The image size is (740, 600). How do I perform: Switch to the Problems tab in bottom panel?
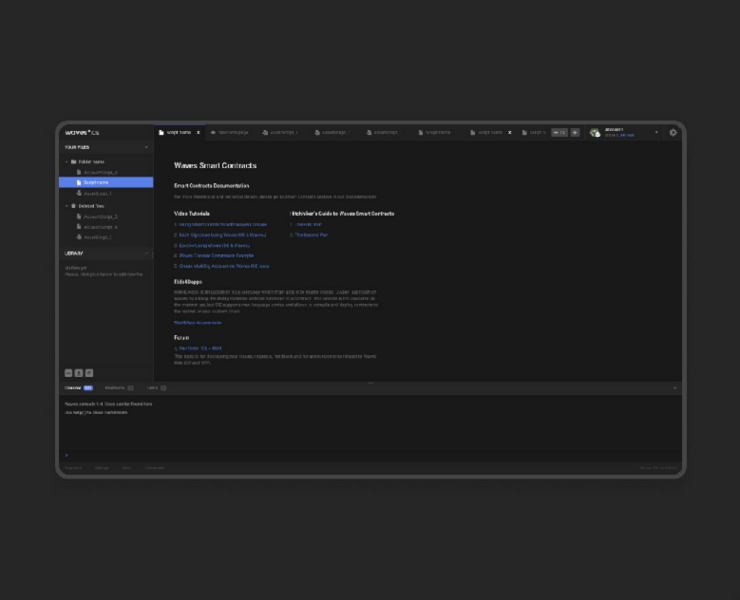click(x=117, y=388)
